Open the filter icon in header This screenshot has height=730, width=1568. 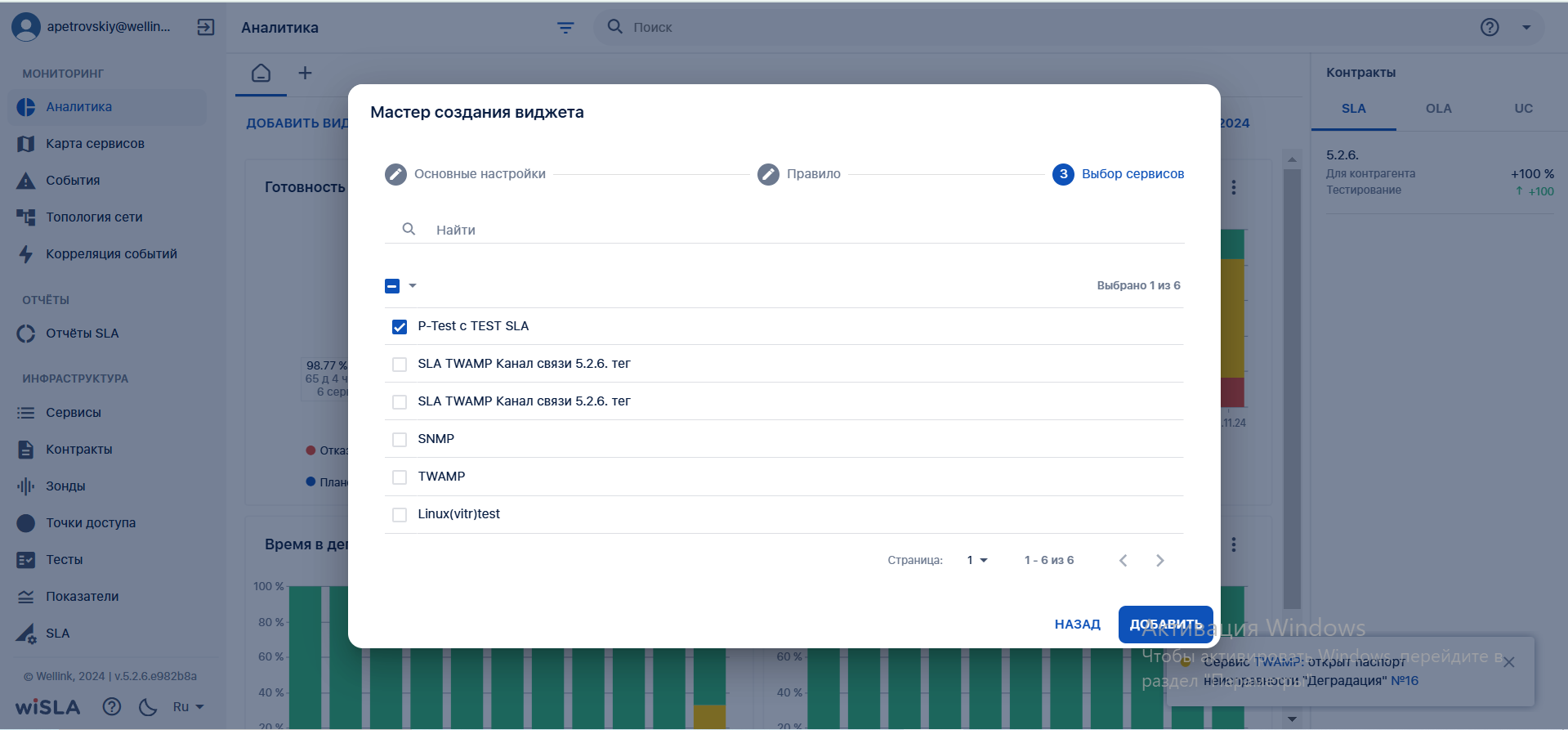(565, 28)
